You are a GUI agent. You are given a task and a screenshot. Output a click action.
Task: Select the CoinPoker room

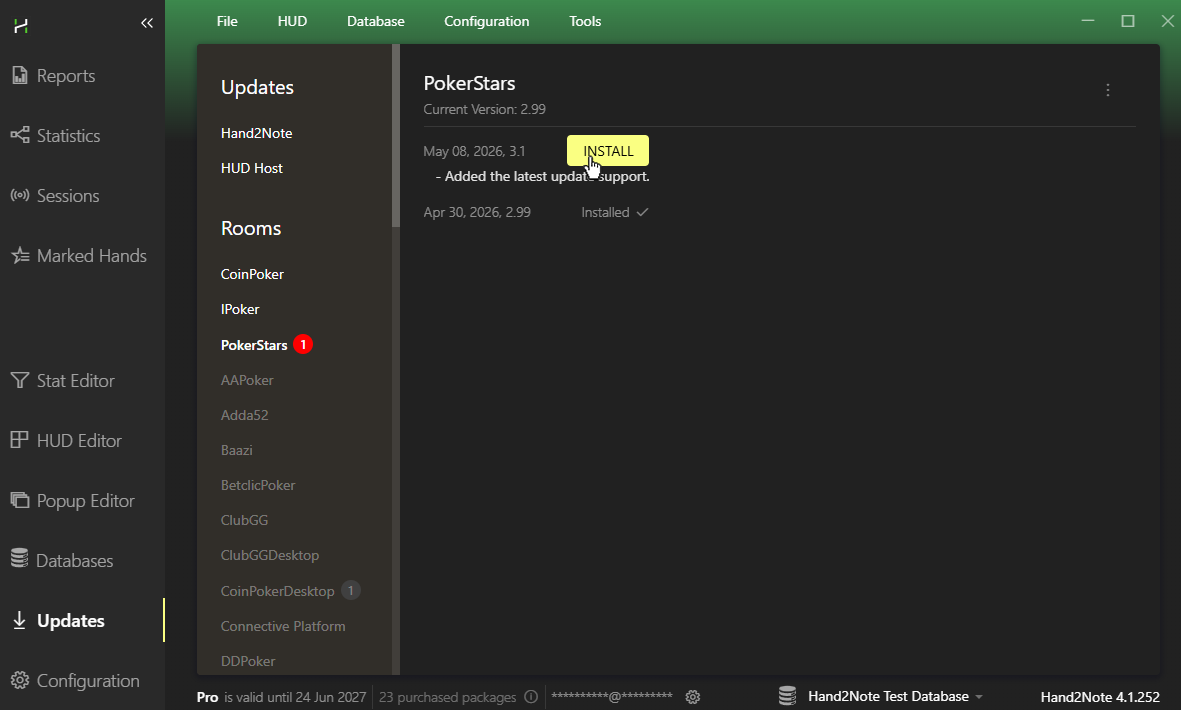252,274
